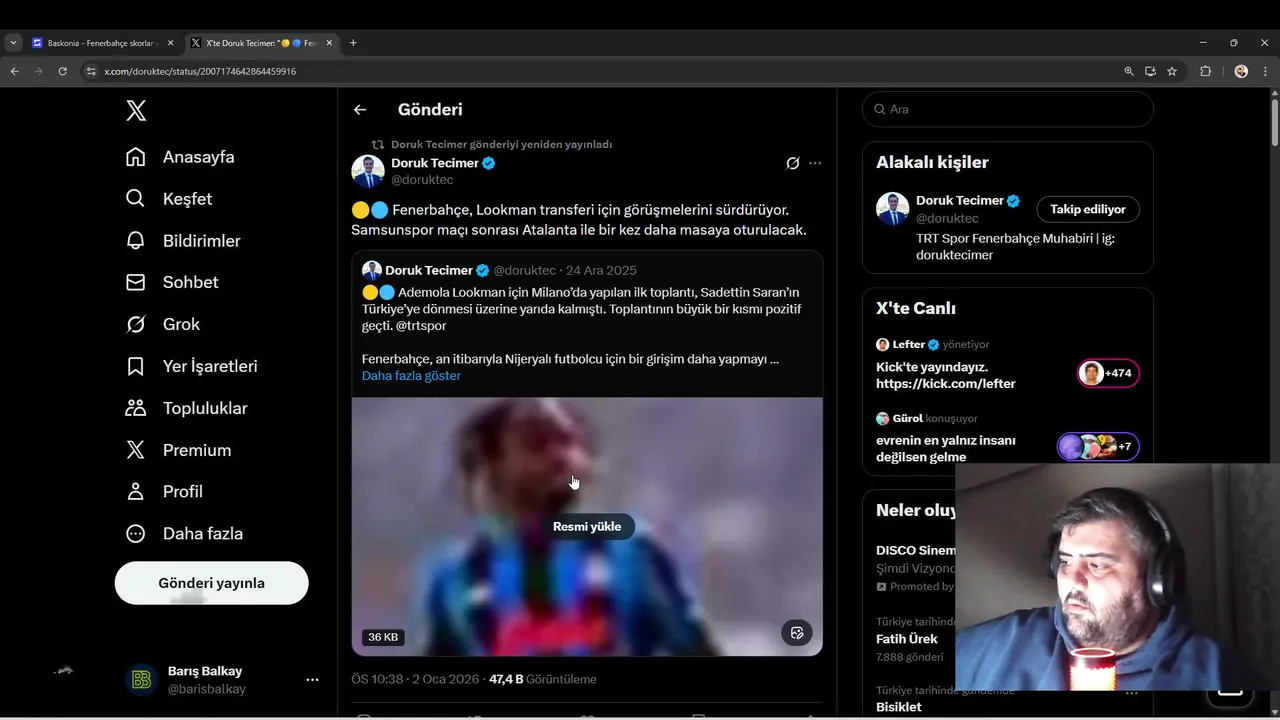
Task: Click the Resmi yükle button on image
Action: 587,527
